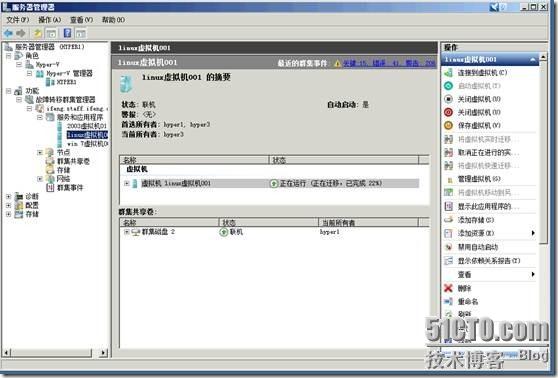Click 禁用自动启动 action

click(478, 247)
